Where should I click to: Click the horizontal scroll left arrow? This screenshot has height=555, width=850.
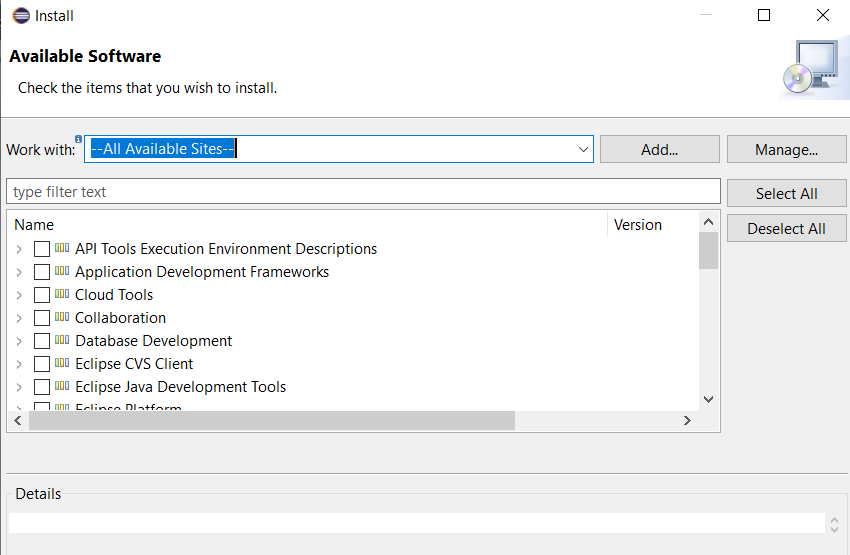[18, 421]
